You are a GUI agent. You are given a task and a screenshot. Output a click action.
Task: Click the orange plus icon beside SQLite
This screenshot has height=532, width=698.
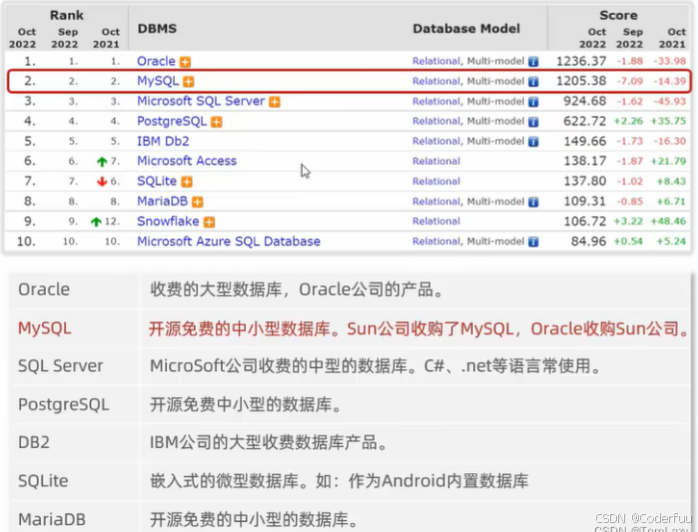coord(187,182)
